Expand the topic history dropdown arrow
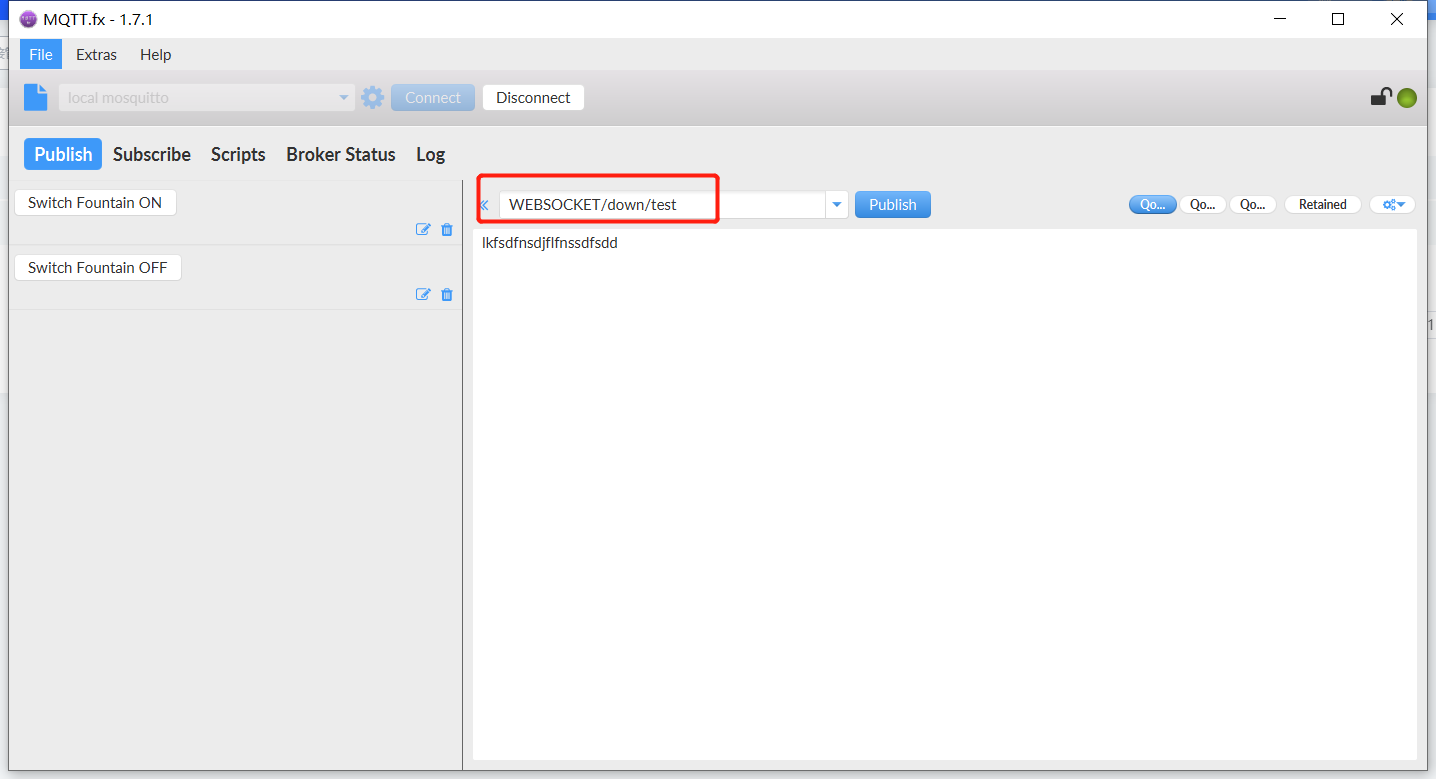The width and height of the screenshot is (1436, 779). coord(837,205)
